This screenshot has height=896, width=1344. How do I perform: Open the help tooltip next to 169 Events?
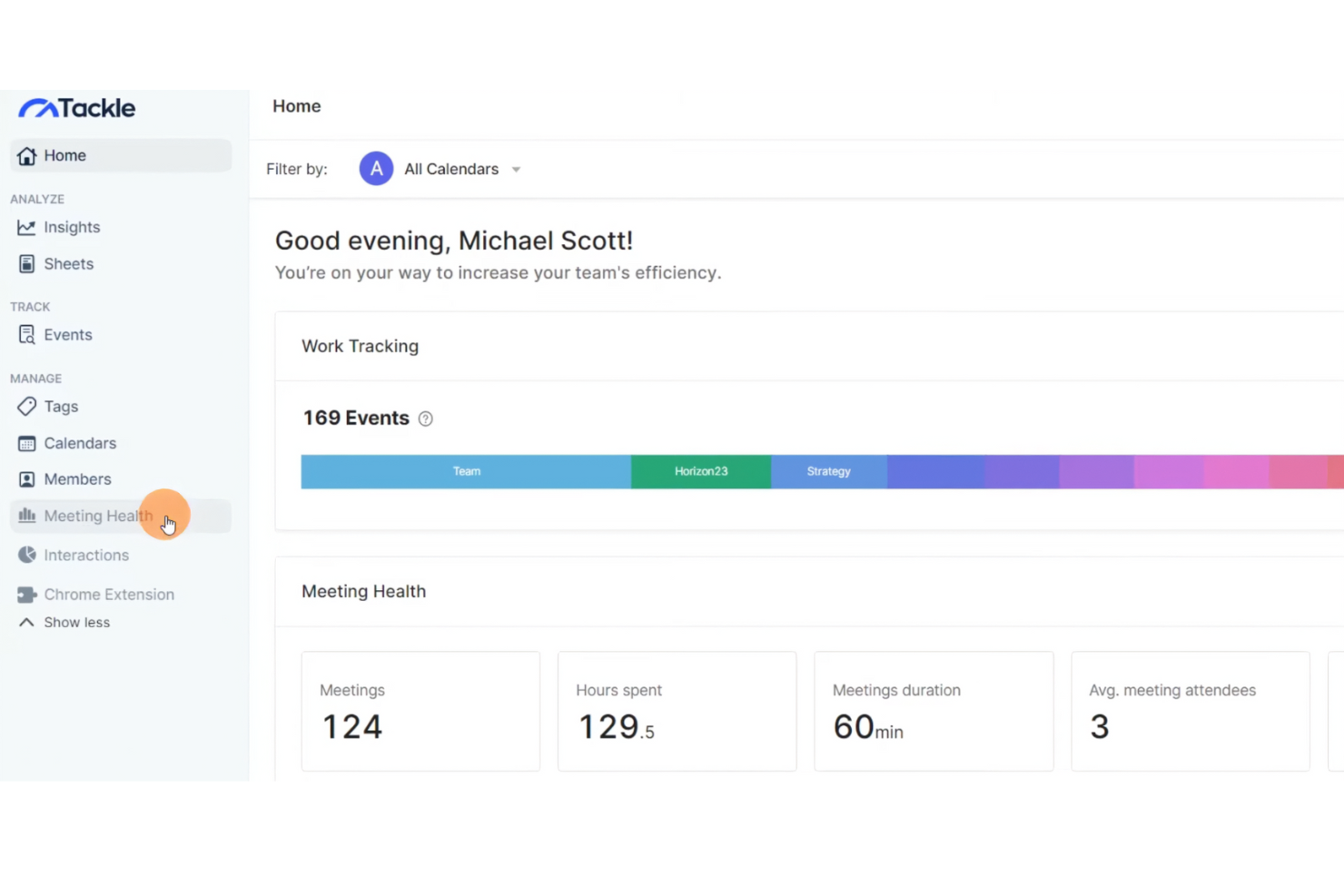424,418
